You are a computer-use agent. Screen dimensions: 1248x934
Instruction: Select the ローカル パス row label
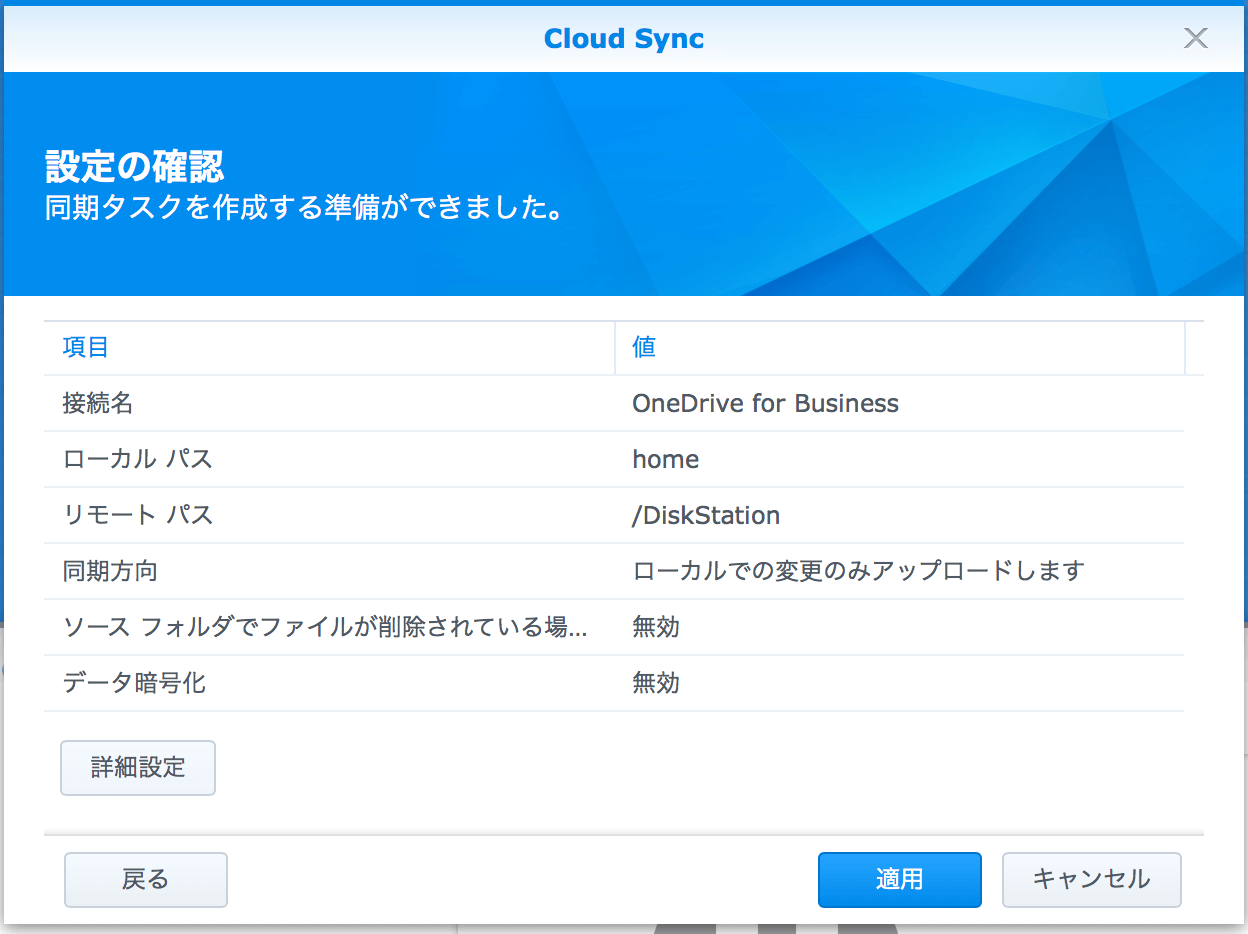pyautogui.click(x=138, y=460)
